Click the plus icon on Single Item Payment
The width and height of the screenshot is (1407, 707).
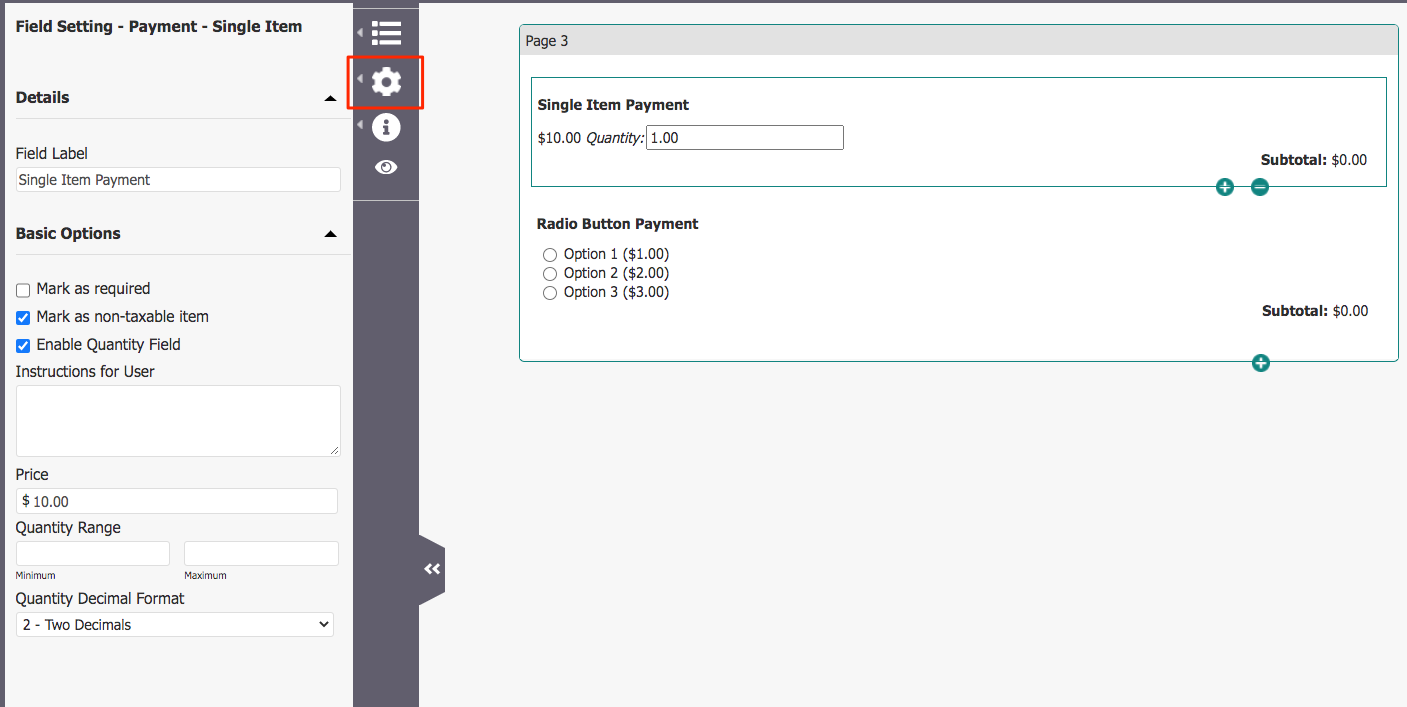(1225, 187)
